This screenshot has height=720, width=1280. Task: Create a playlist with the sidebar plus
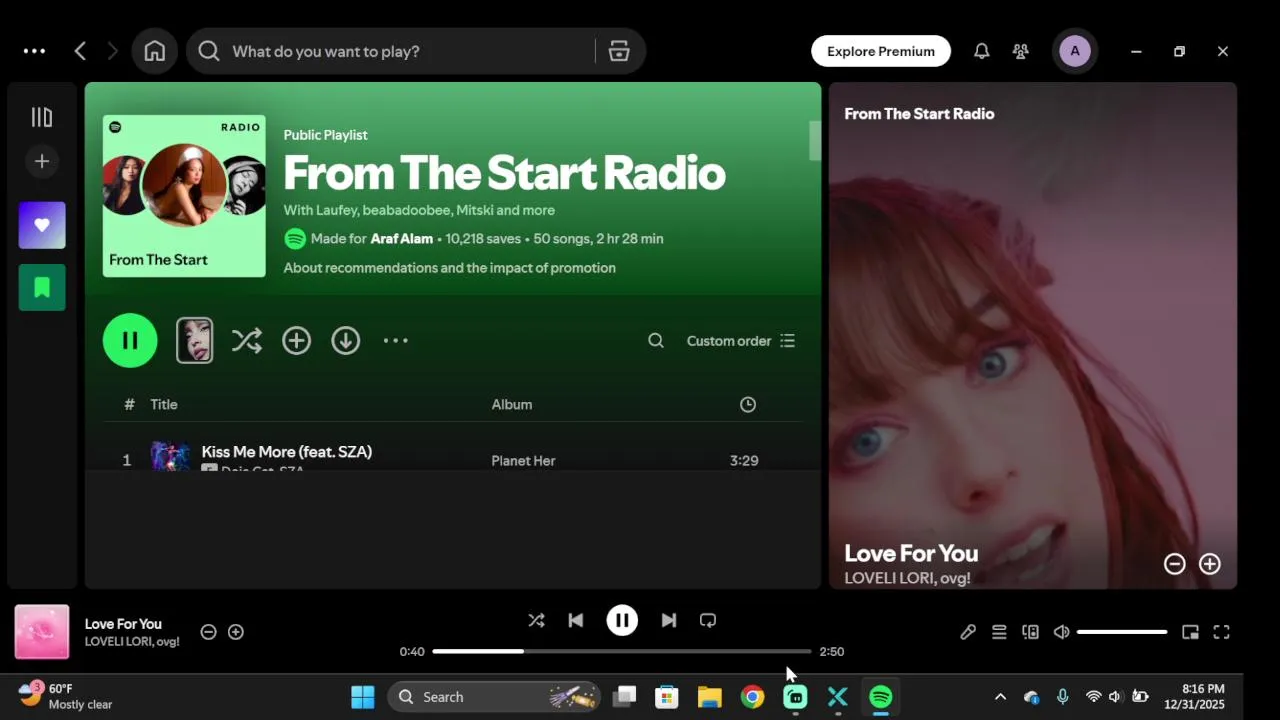(42, 161)
